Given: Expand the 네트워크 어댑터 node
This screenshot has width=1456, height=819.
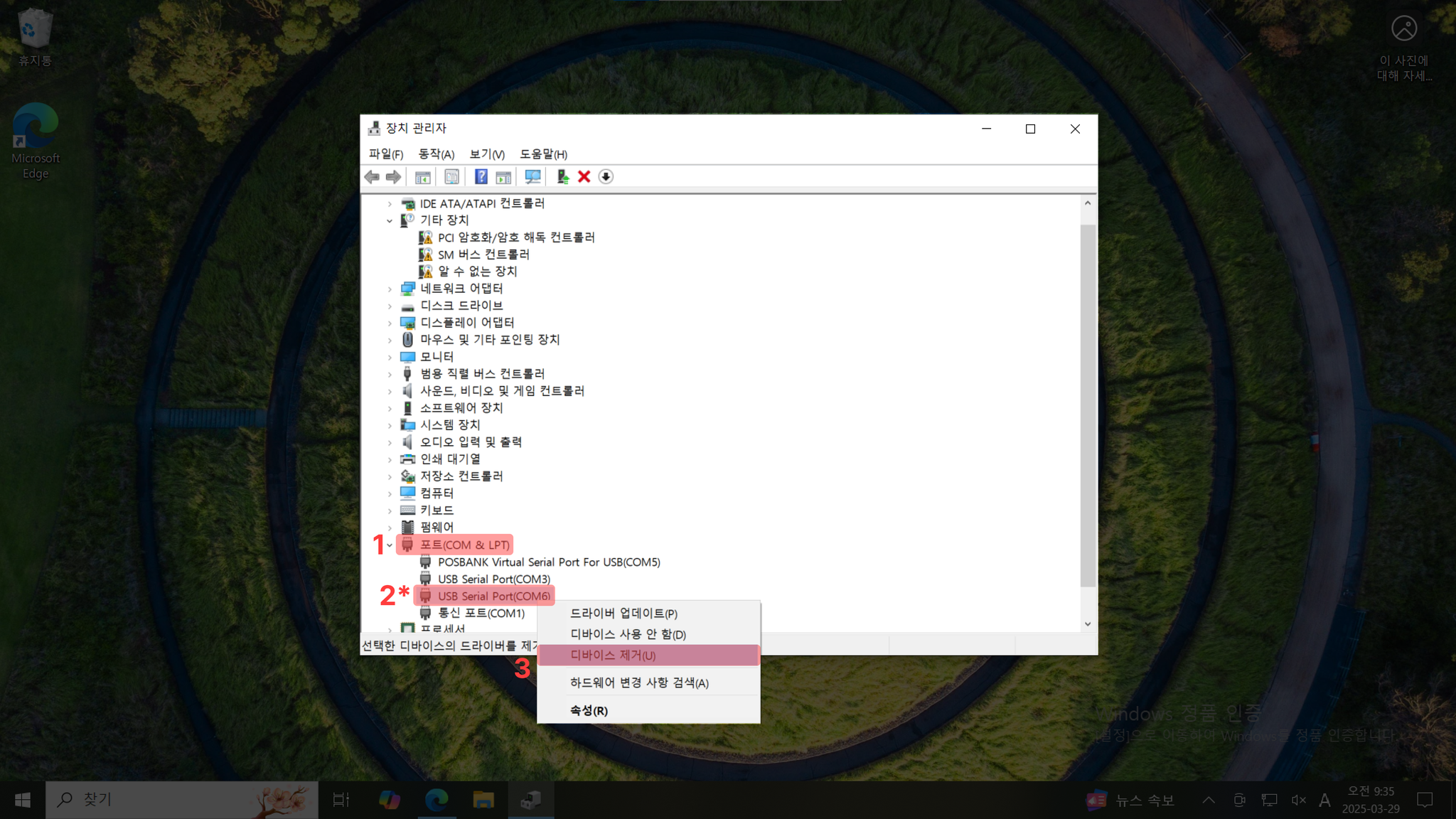Looking at the screenshot, I should point(390,289).
